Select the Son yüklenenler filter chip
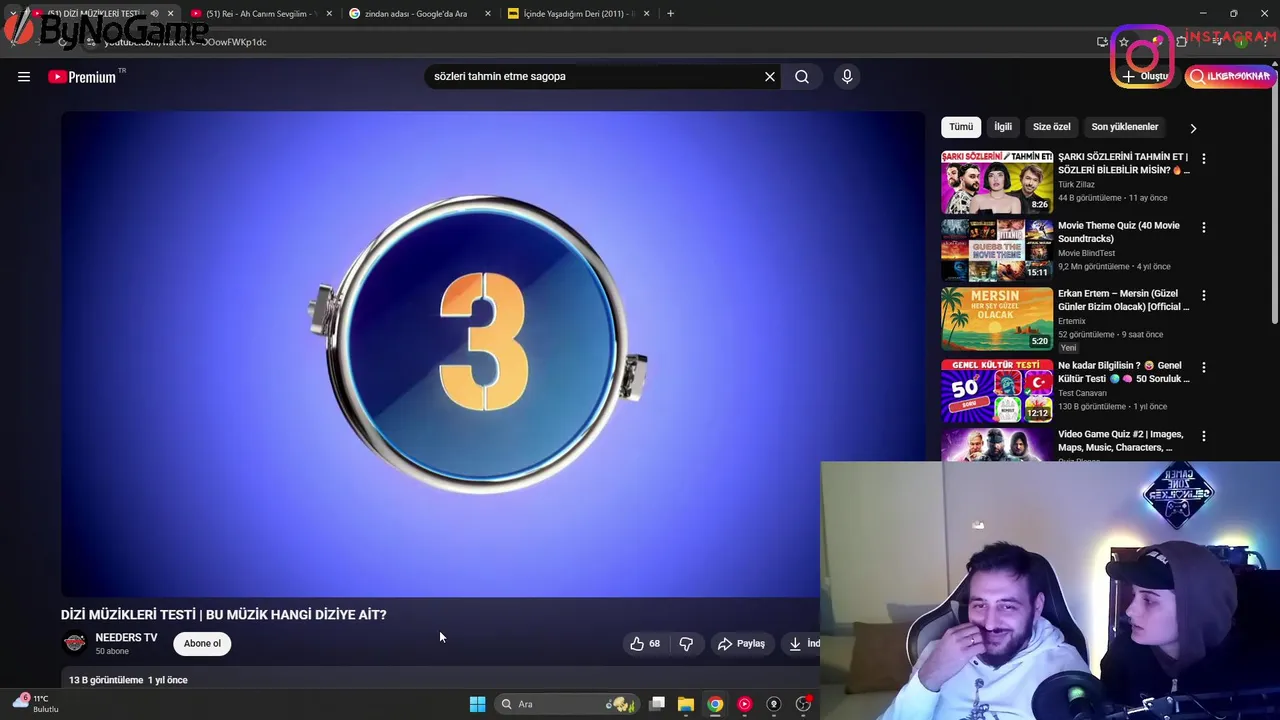Viewport: 1280px width, 720px height. tap(1124, 127)
